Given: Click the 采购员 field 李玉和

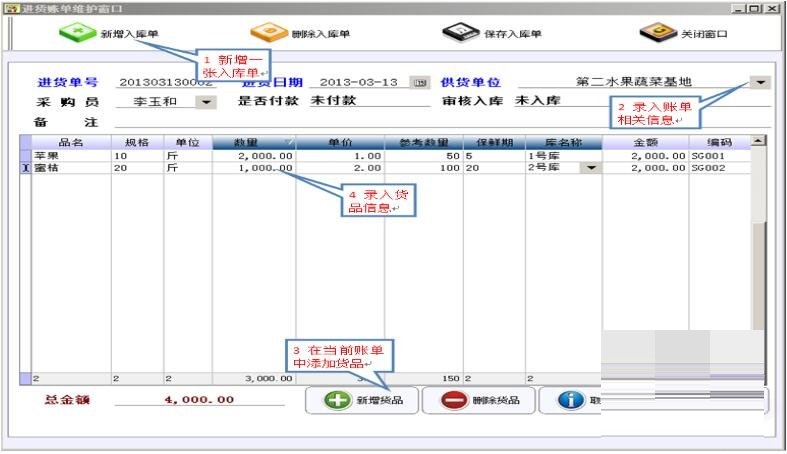Looking at the screenshot, I should tap(155, 101).
